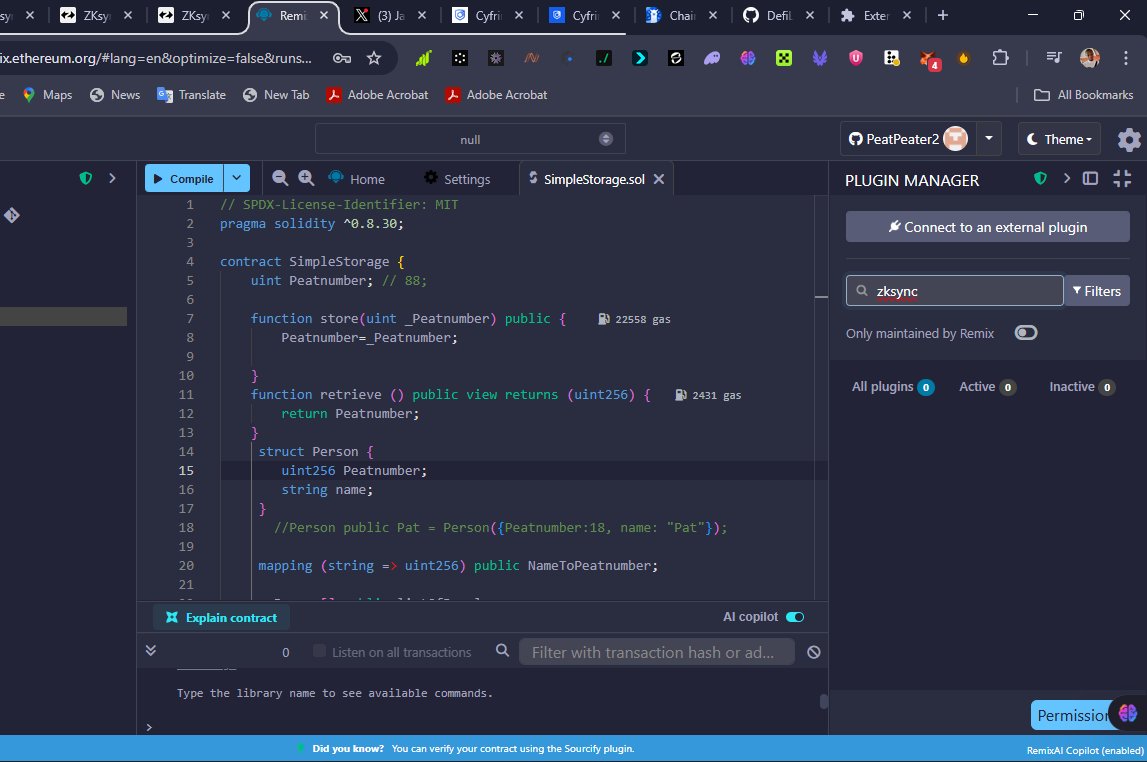Screen dimensions: 1147x762
Task: Open the Chrome three-dot menu
Action: point(1125,59)
